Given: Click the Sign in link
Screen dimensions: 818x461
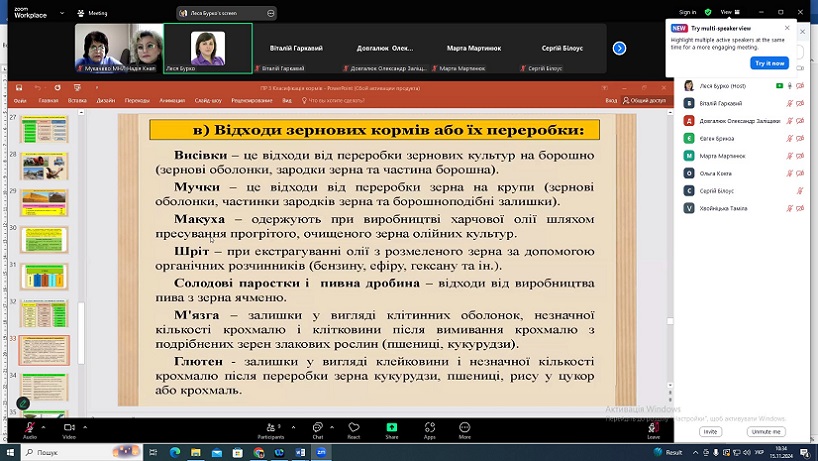Looking at the screenshot, I should coord(687,12).
